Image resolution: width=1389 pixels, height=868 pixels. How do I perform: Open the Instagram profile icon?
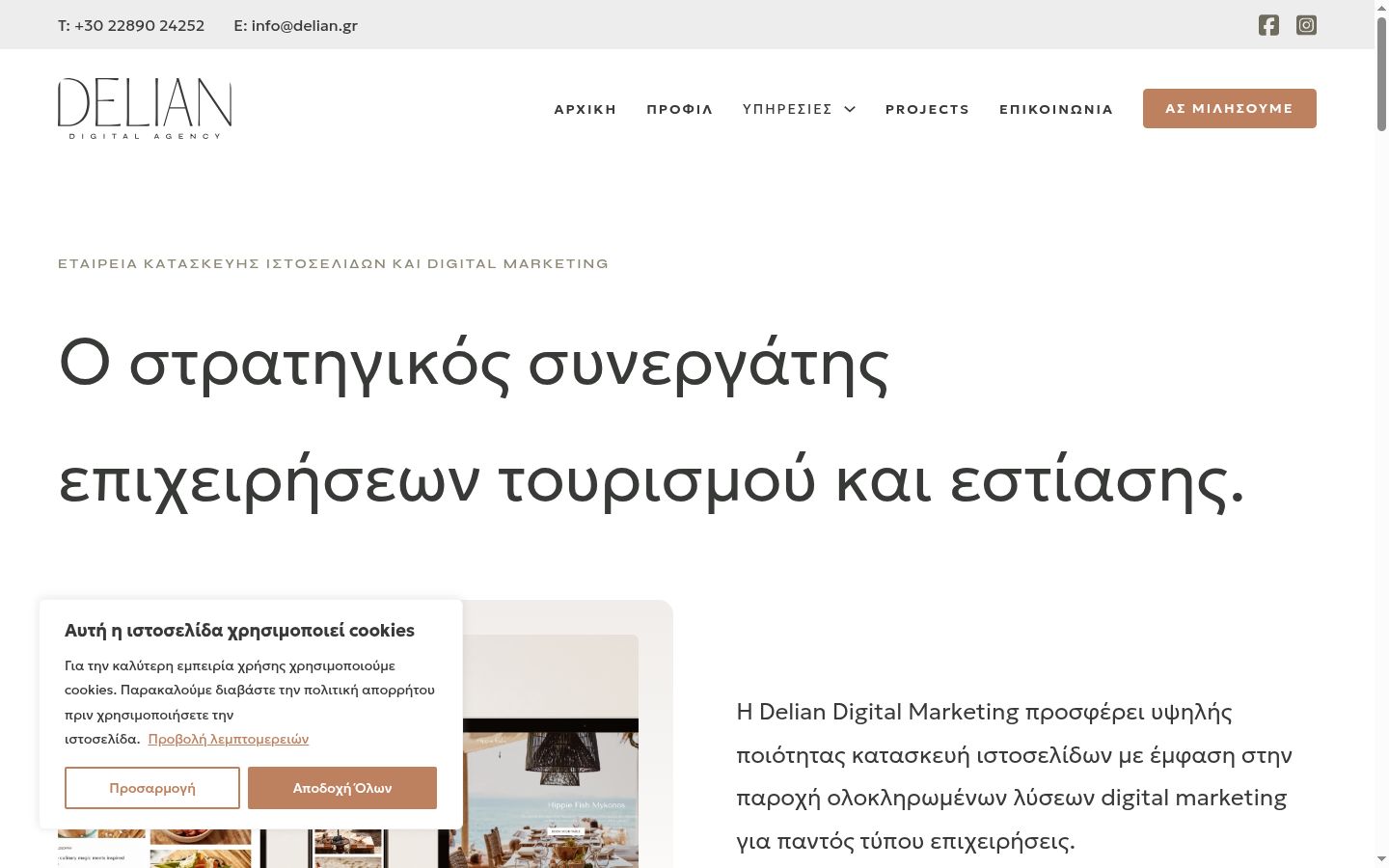pyautogui.click(x=1306, y=25)
